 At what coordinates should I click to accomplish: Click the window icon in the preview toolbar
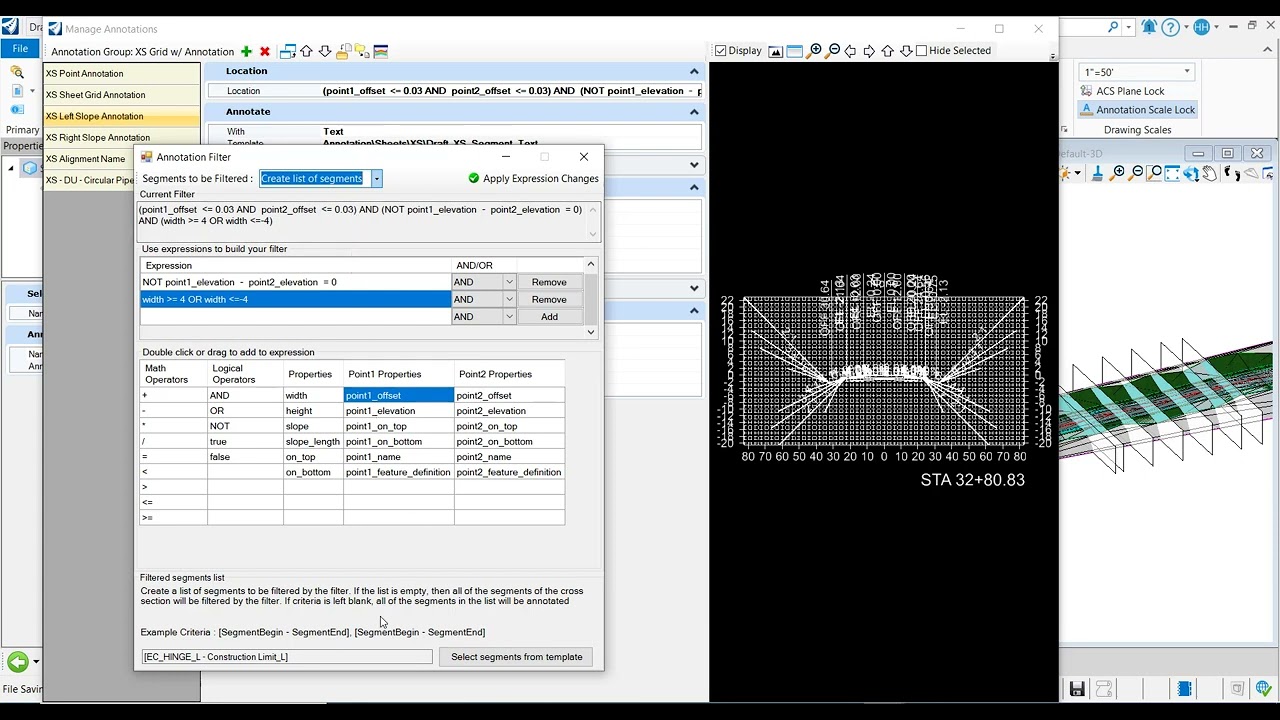click(795, 51)
